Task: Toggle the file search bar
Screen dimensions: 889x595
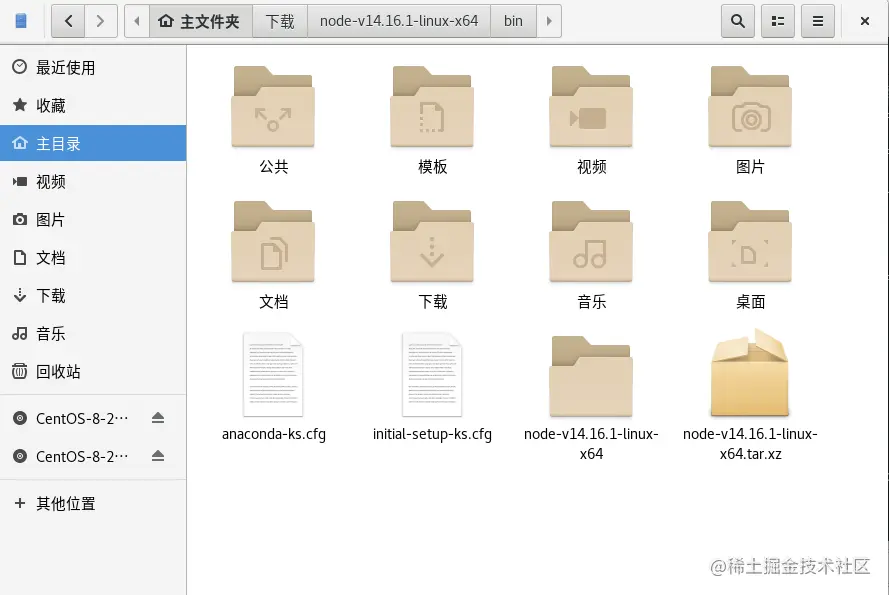Action: pyautogui.click(x=737, y=20)
